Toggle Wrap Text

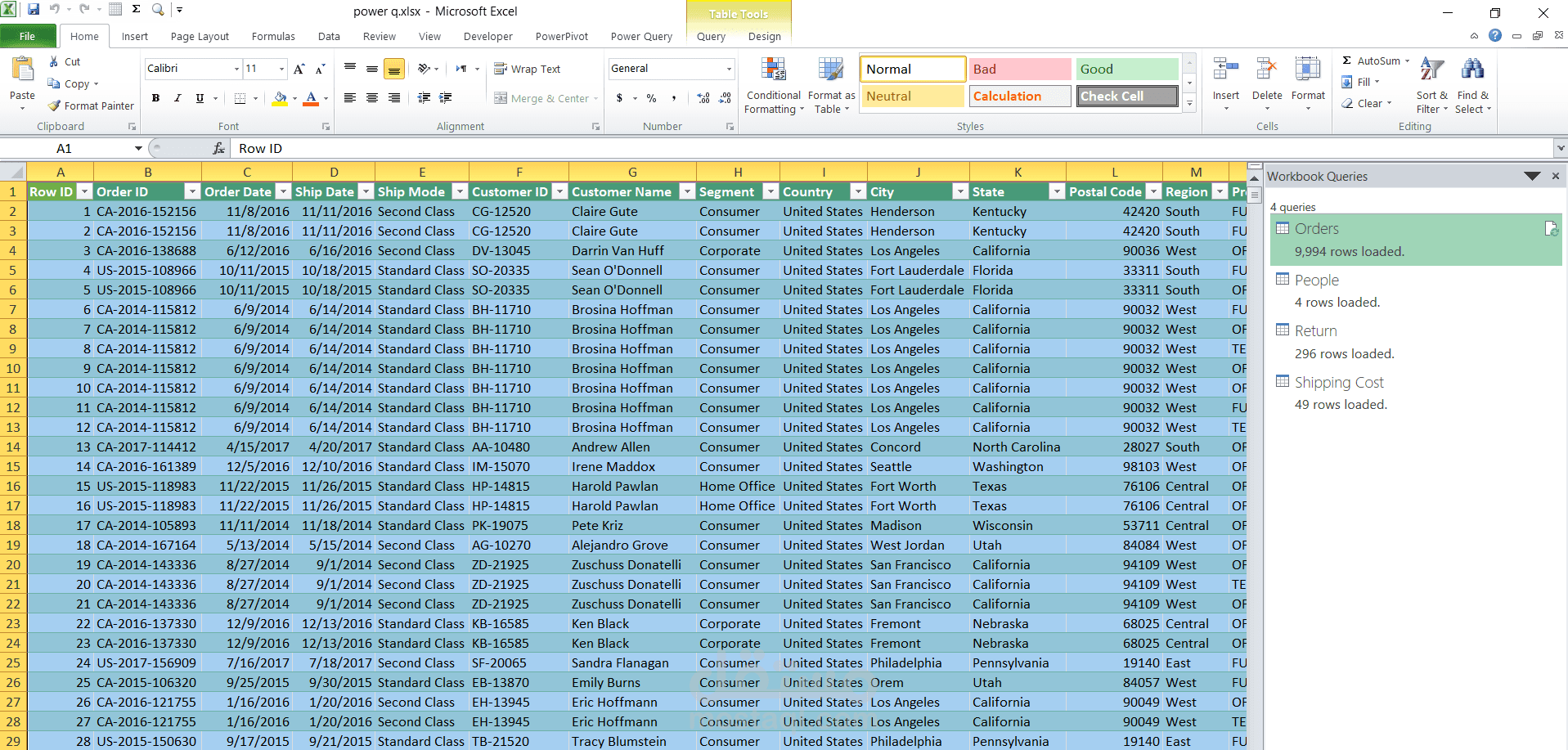coord(528,69)
